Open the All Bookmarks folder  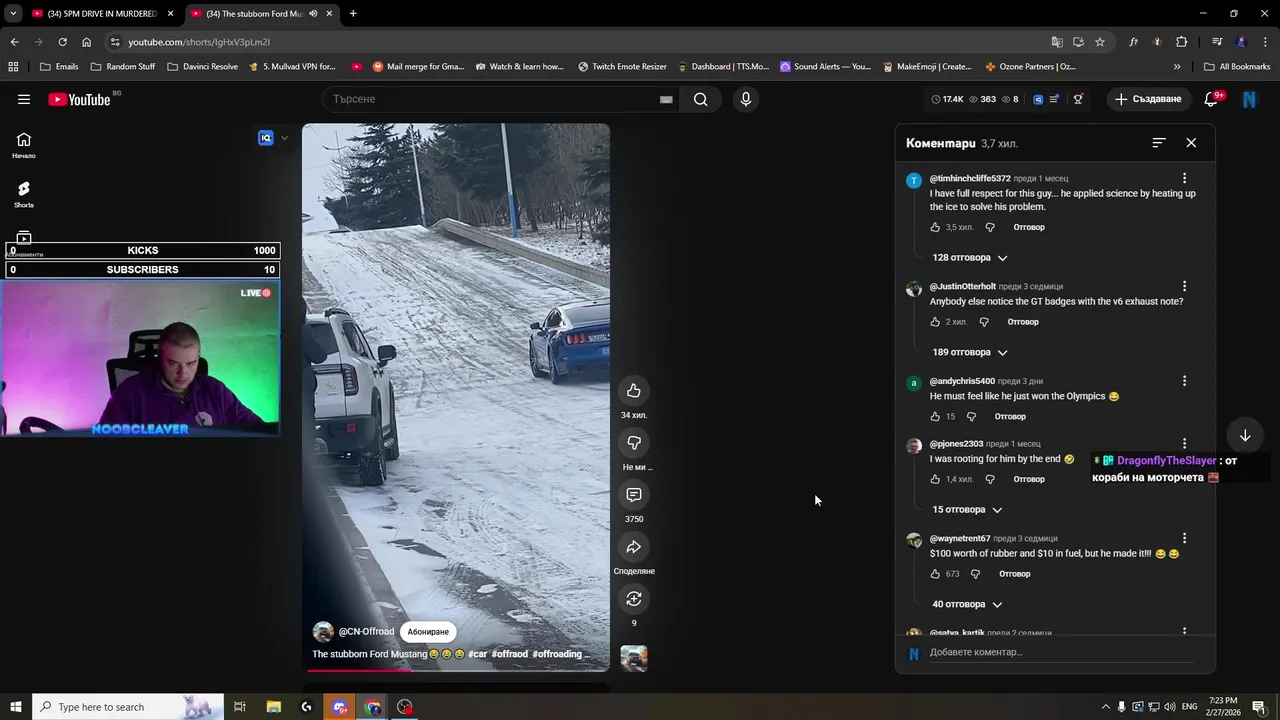tap(1237, 67)
